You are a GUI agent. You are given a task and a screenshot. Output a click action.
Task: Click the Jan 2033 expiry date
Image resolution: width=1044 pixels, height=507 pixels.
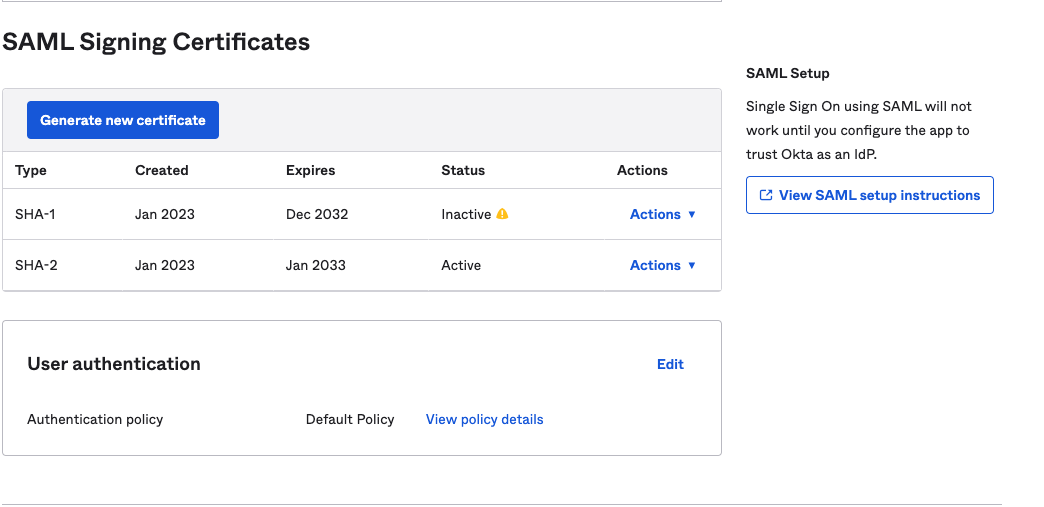tap(315, 265)
